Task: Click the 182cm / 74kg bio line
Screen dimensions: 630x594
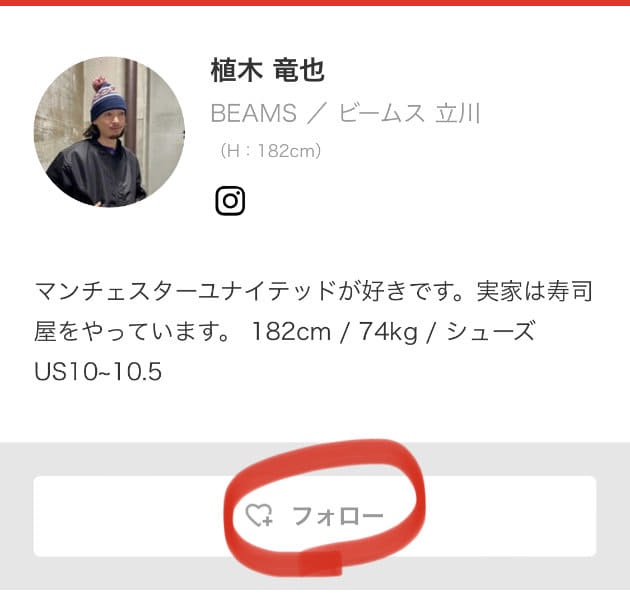Action: 334,332
